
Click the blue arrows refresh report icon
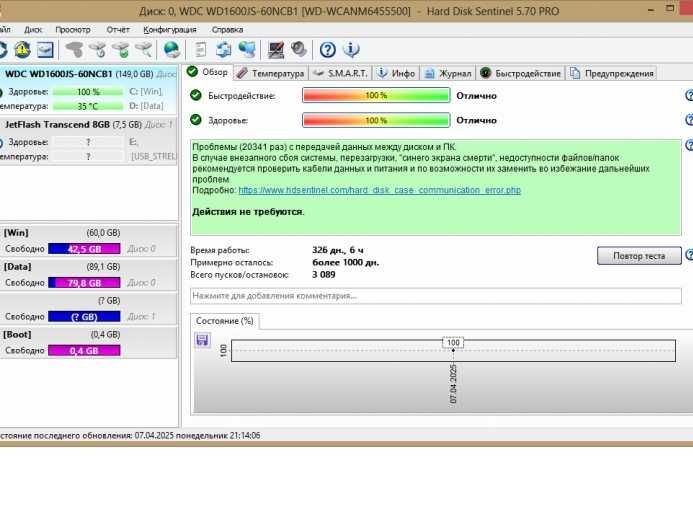224,49
